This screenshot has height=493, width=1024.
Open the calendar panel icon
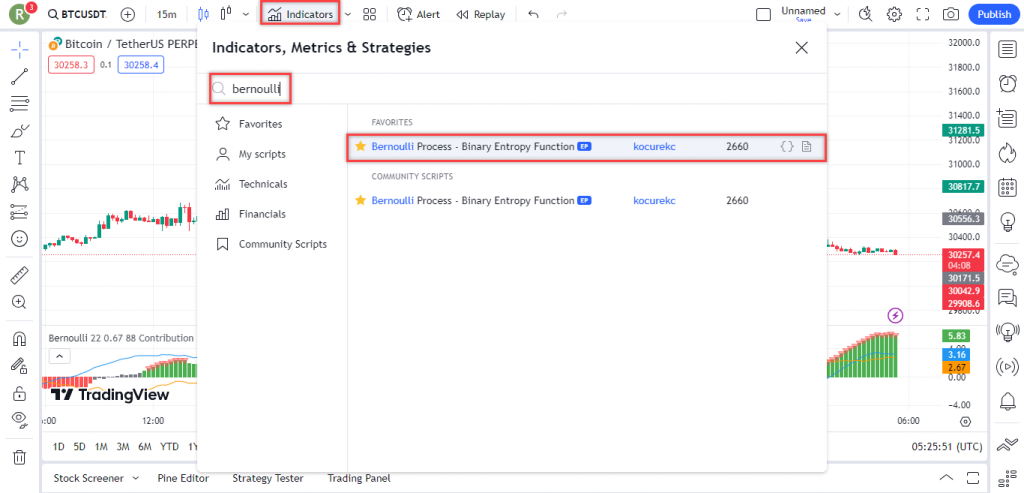click(1007, 187)
